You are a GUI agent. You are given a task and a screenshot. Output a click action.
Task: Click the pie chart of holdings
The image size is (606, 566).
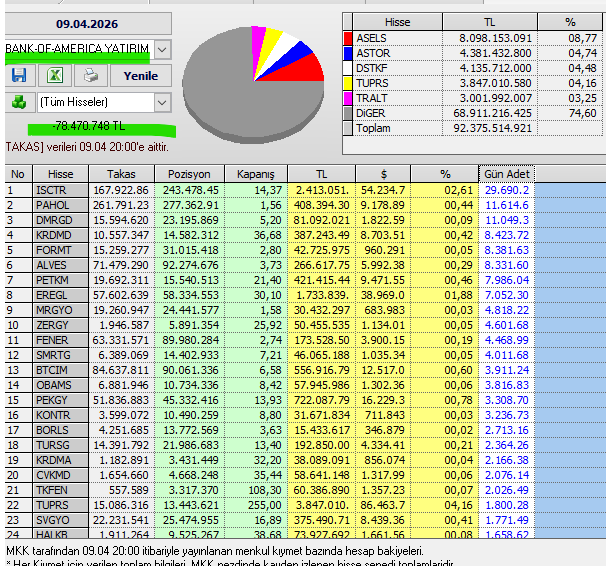click(253, 85)
